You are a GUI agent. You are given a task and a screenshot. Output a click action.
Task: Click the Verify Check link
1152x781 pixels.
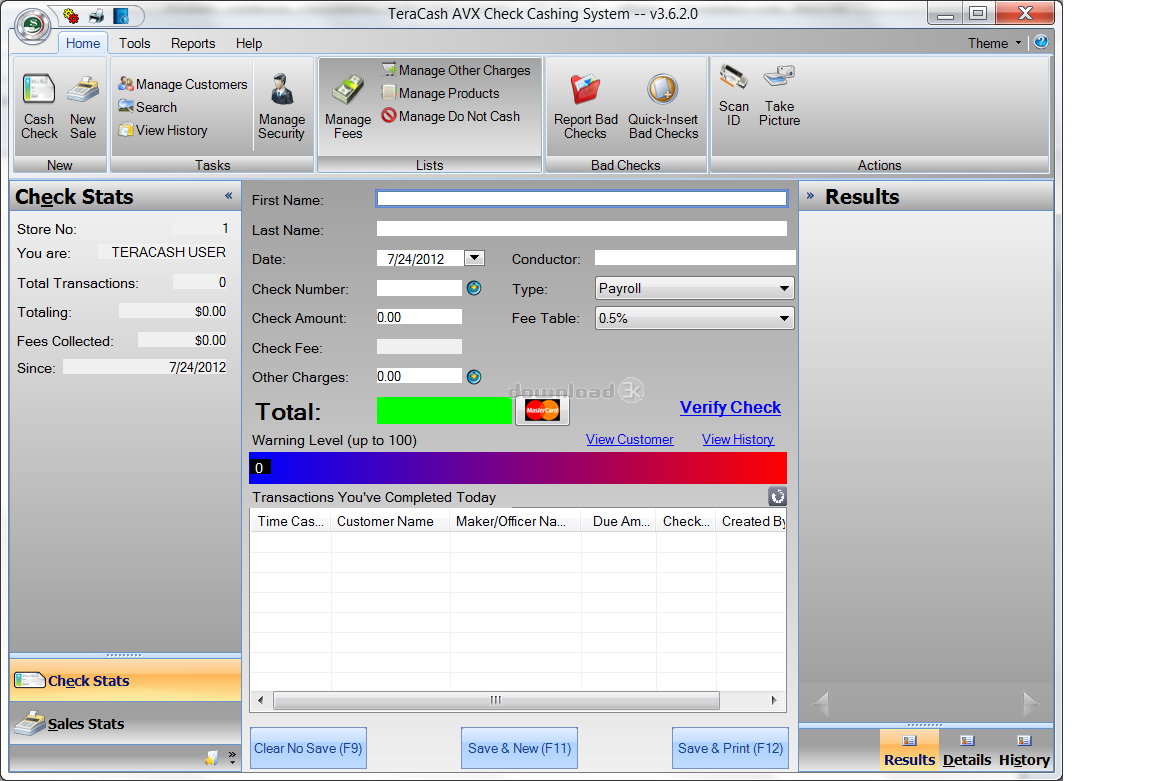point(730,407)
